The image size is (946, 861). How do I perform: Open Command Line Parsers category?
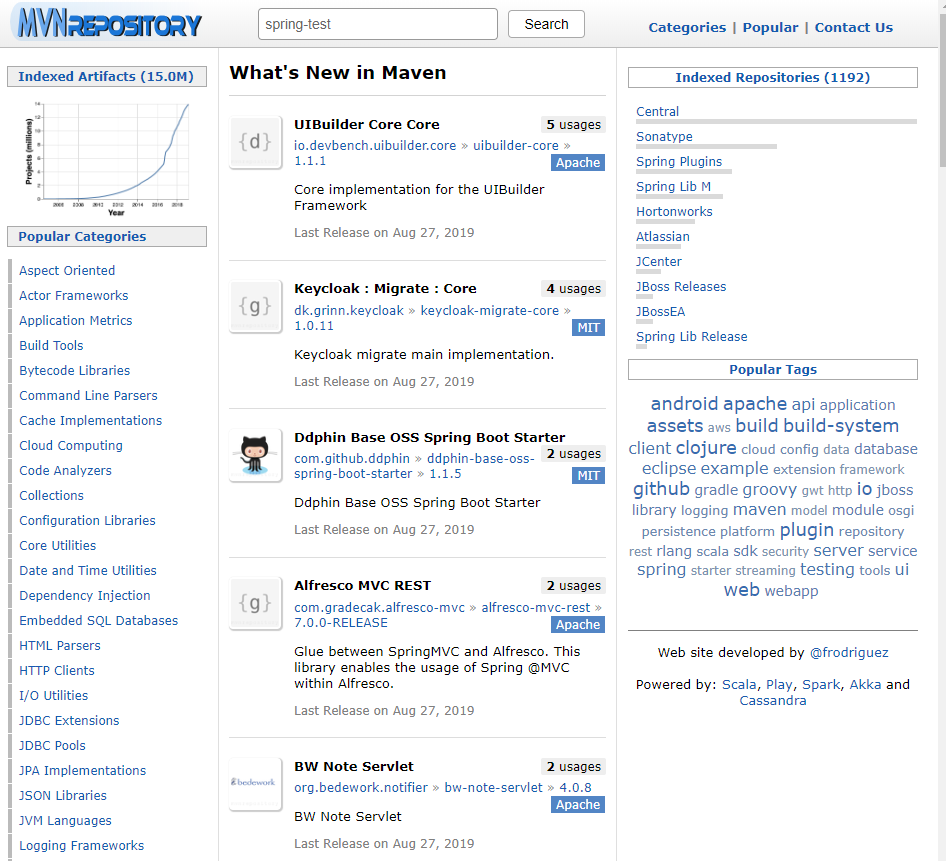tap(88, 396)
